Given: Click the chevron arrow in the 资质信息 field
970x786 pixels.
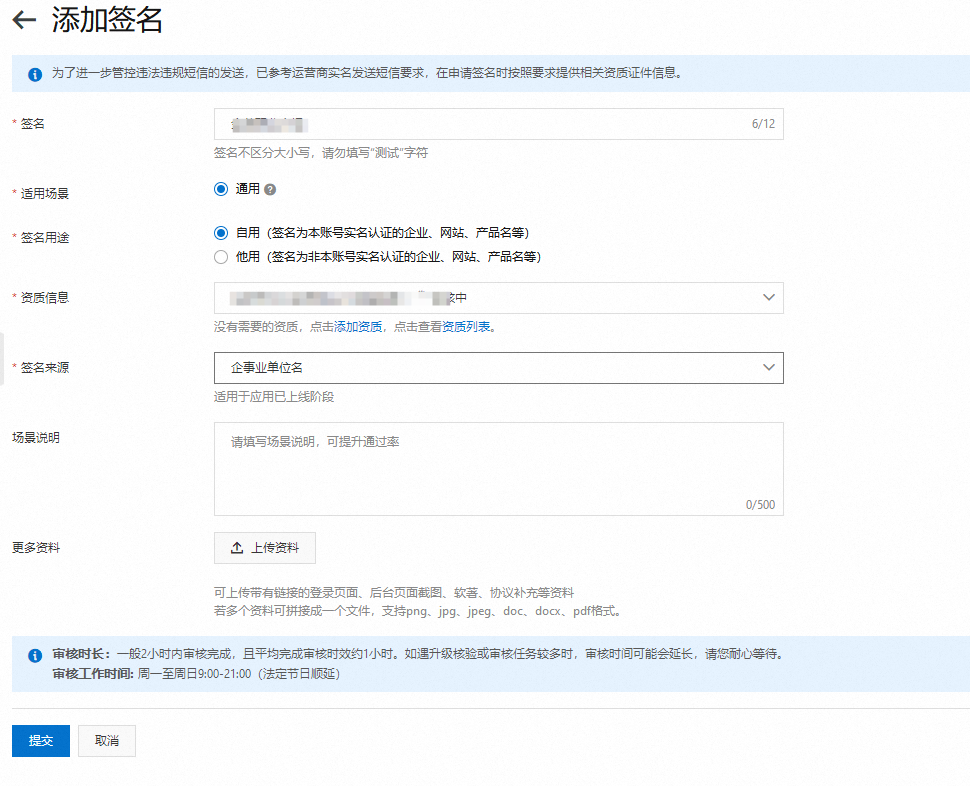Looking at the screenshot, I should click(x=768, y=298).
